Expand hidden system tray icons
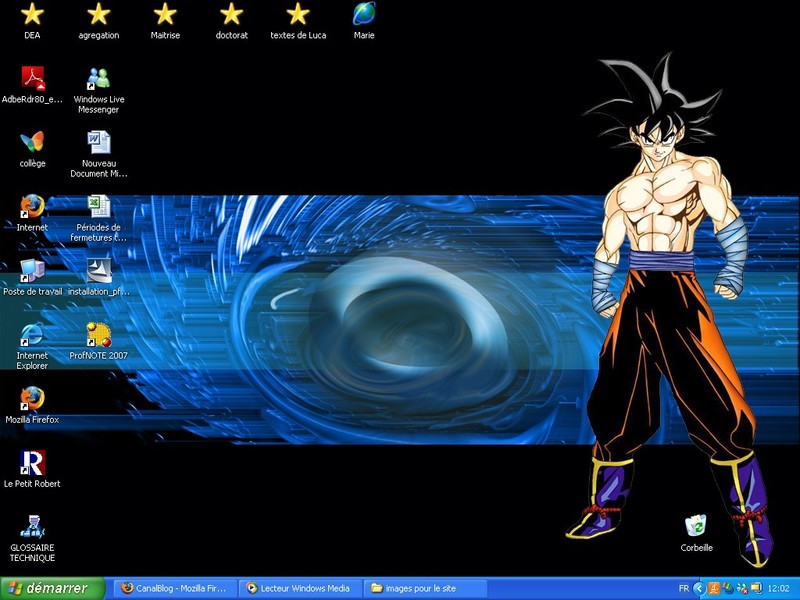Image resolution: width=800 pixels, height=600 pixels. point(699,589)
